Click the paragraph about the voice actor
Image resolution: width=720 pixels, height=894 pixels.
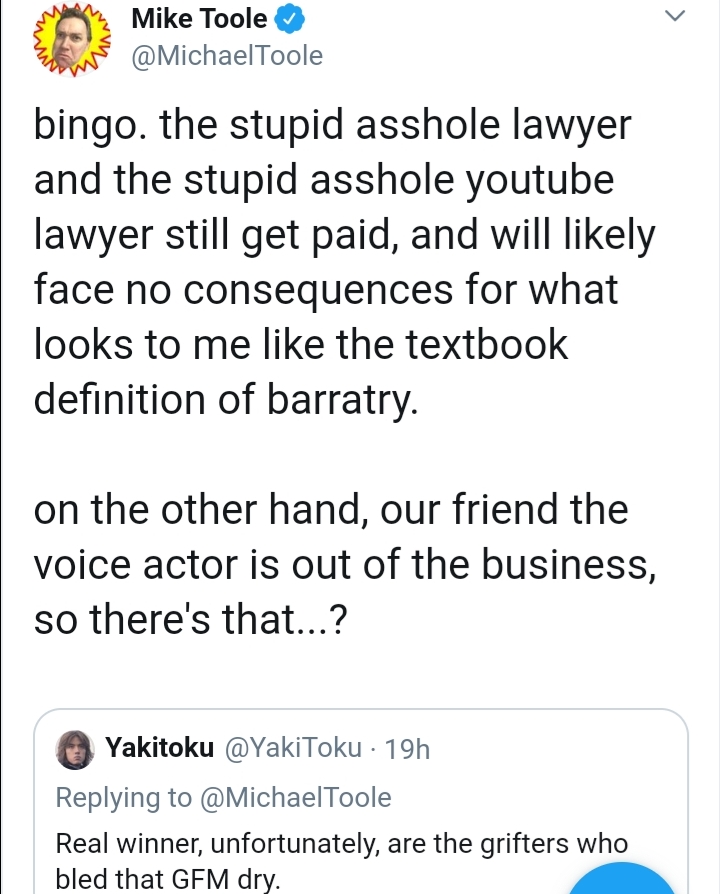[344, 563]
